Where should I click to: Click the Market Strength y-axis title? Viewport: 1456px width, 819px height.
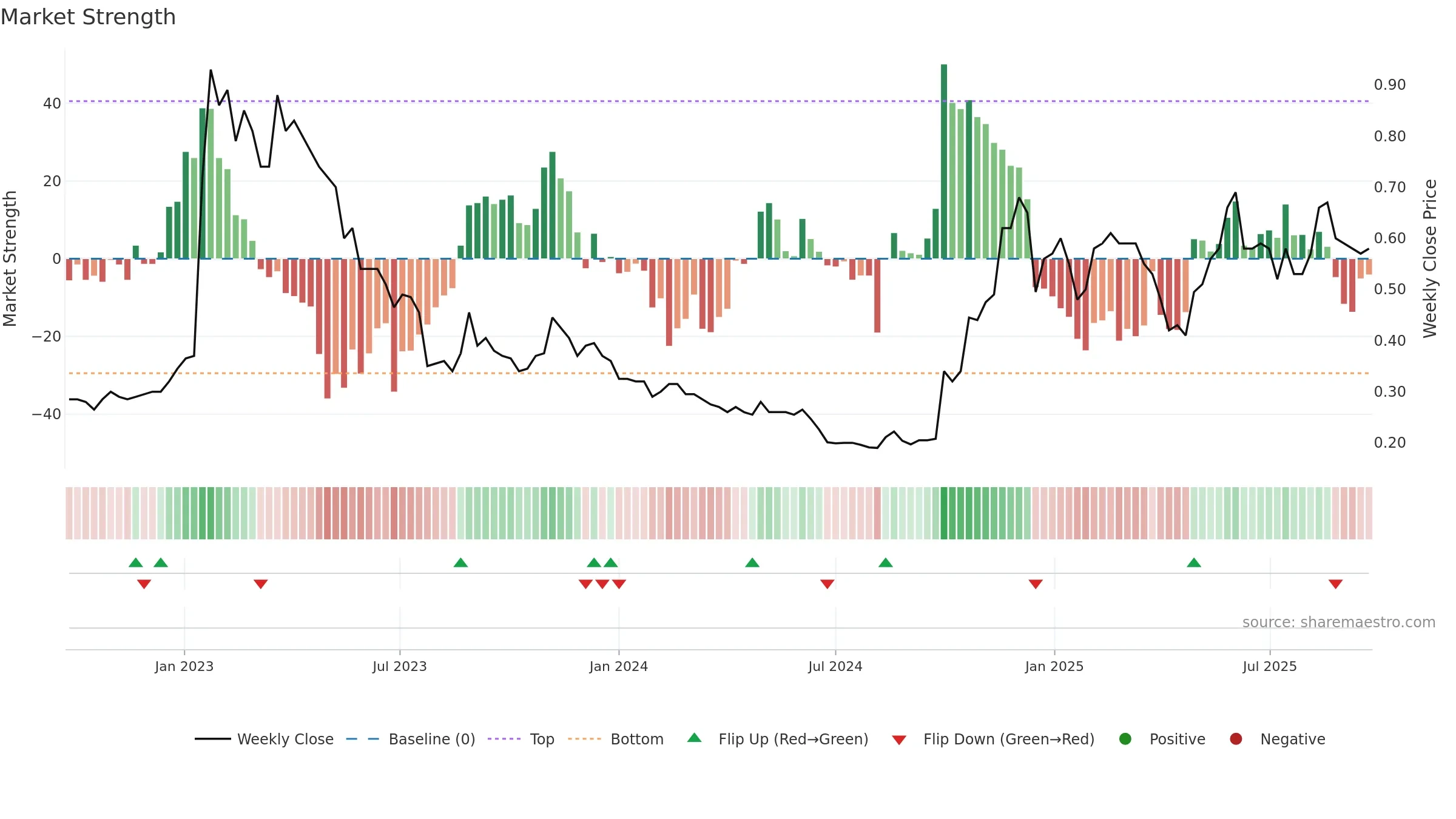(10, 258)
